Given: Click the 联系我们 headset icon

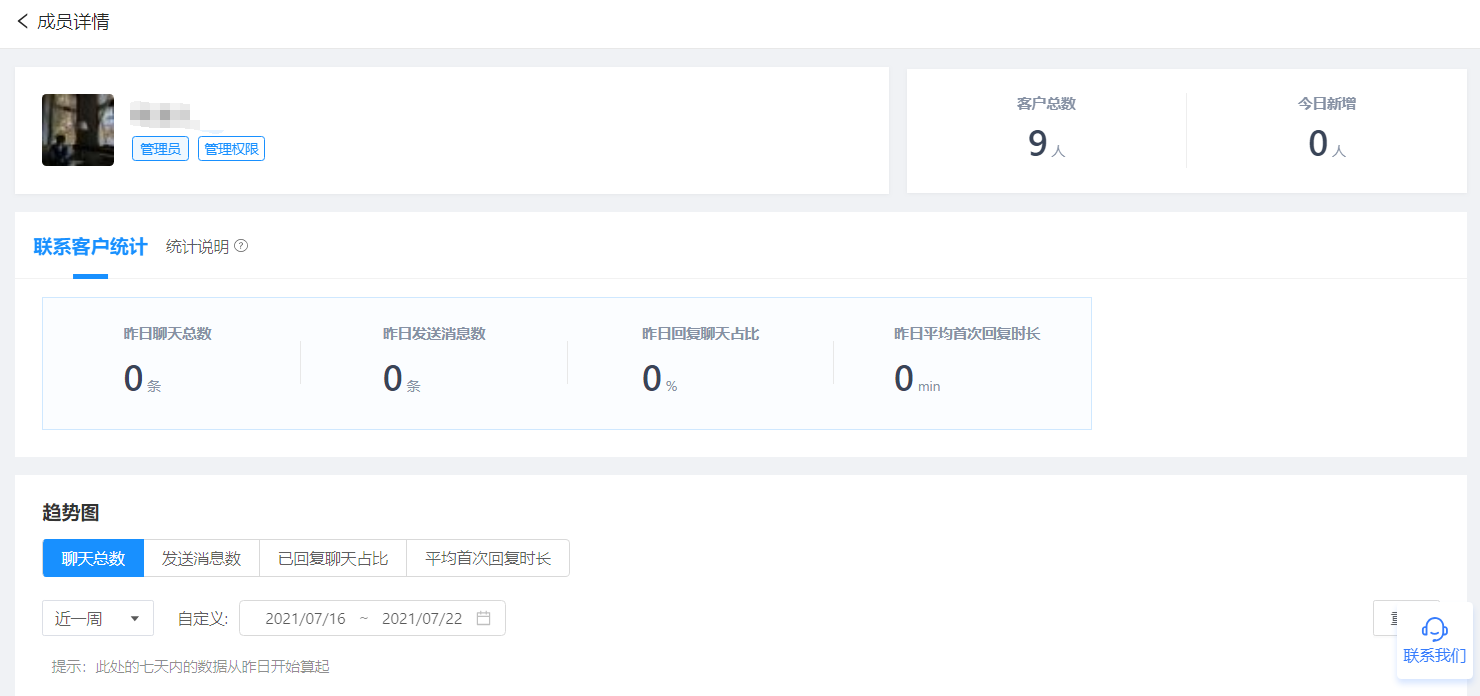Looking at the screenshot, I should point(1434,629).
